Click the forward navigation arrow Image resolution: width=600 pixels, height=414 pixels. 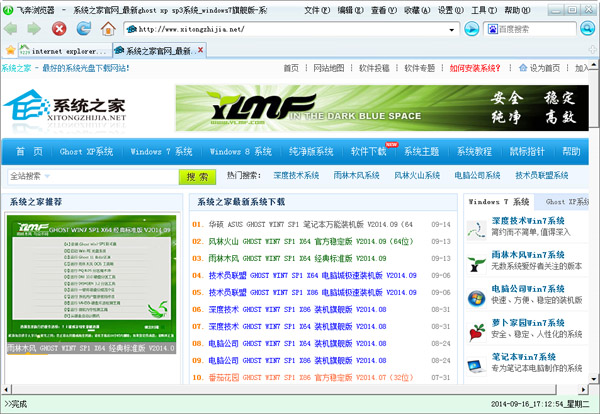pyautogui.click(x=35, y=29)
